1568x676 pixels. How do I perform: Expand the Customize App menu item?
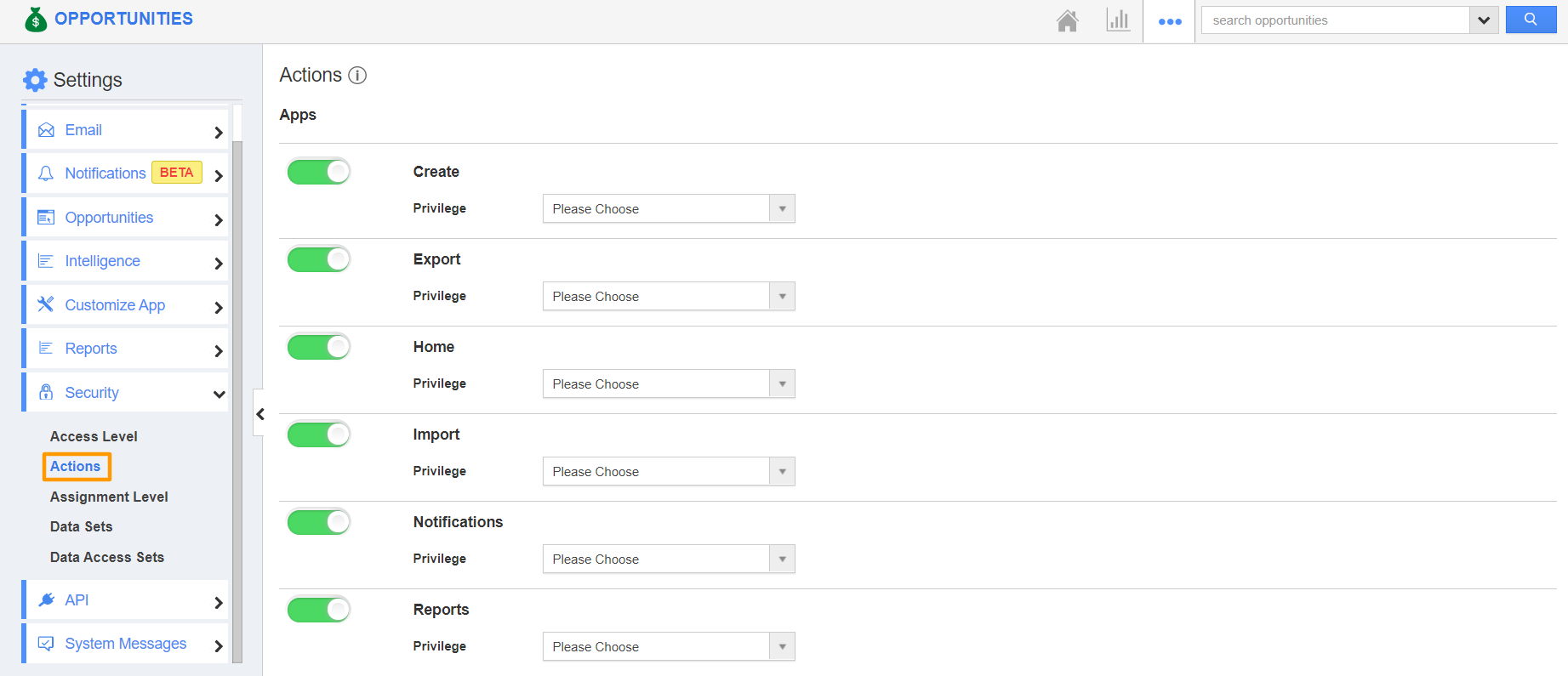(x=126, y=305)
